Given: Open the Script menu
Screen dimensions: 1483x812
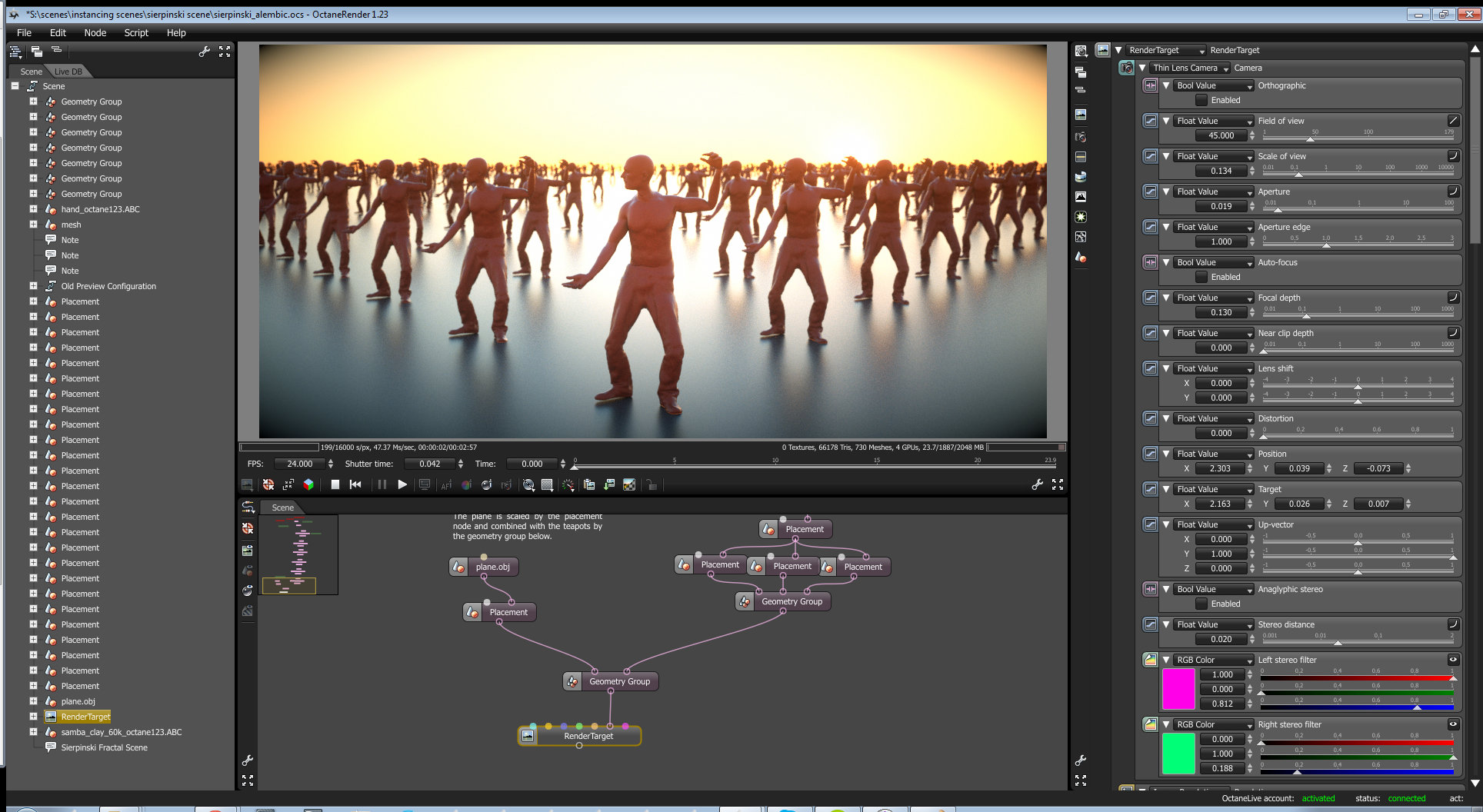Looking at the screenshot, I should 136,32.
